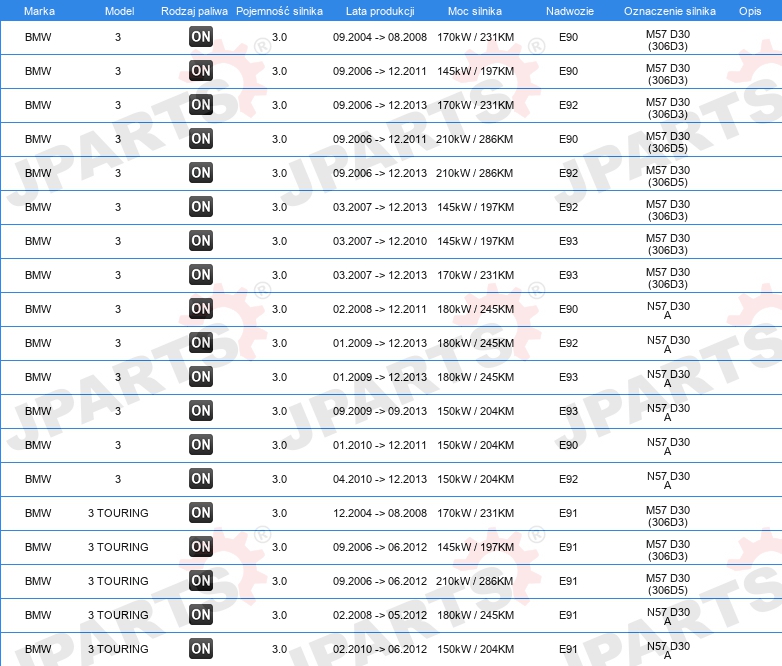Screen dimensions: 782x666
Task: Click the ON icon for 3 TOURING 12.2004 row
Action: 201,512
